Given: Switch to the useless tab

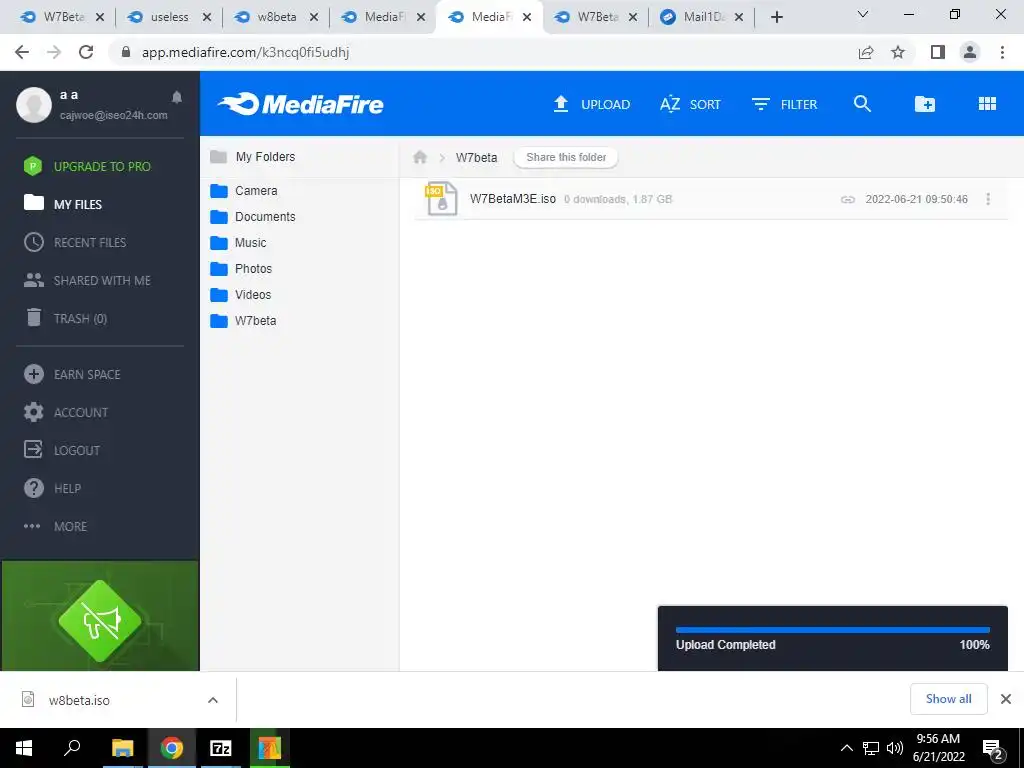Looking at the screenshot, I should click(169, 17).
